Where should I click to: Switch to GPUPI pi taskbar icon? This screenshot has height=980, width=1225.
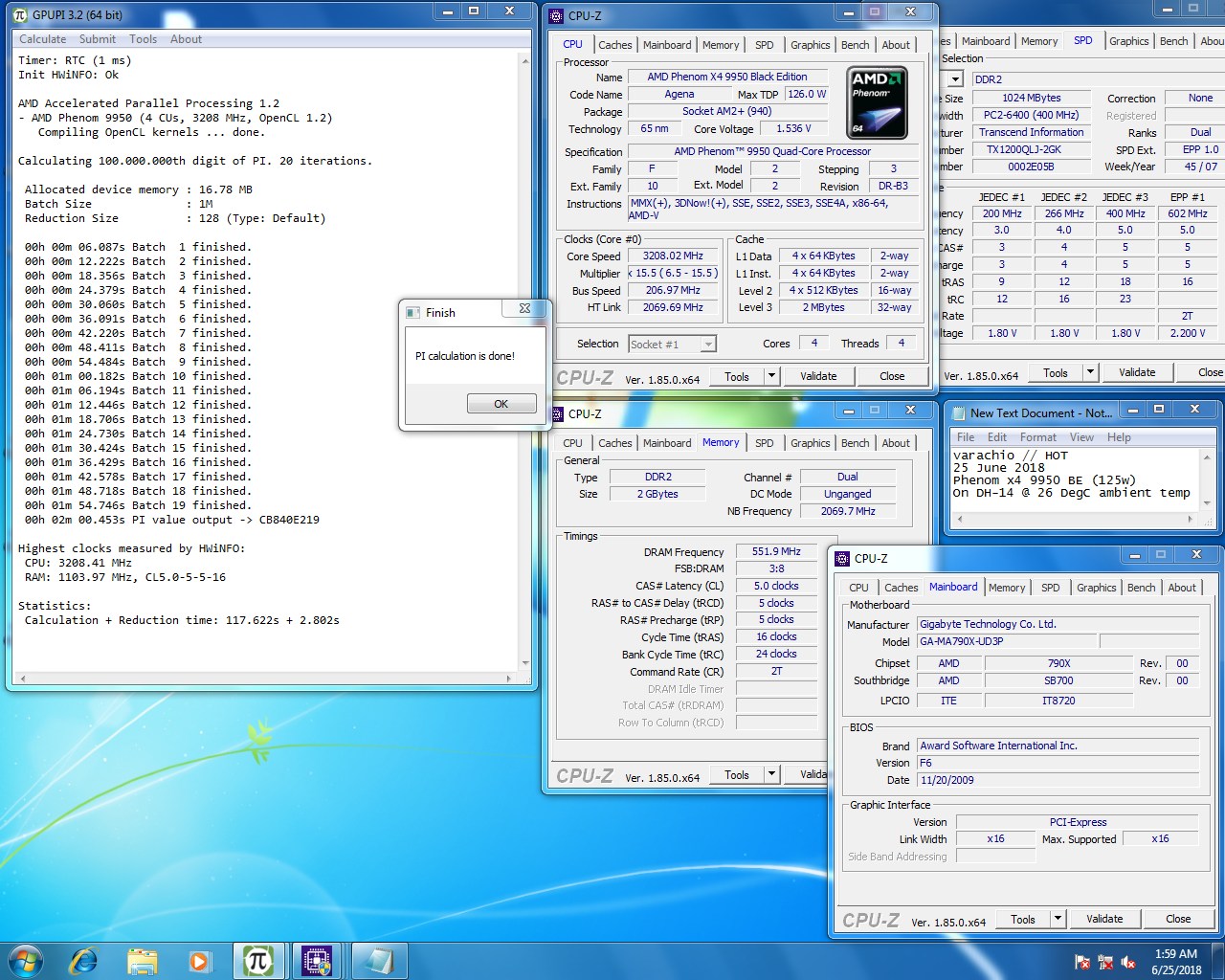point(258,961)
